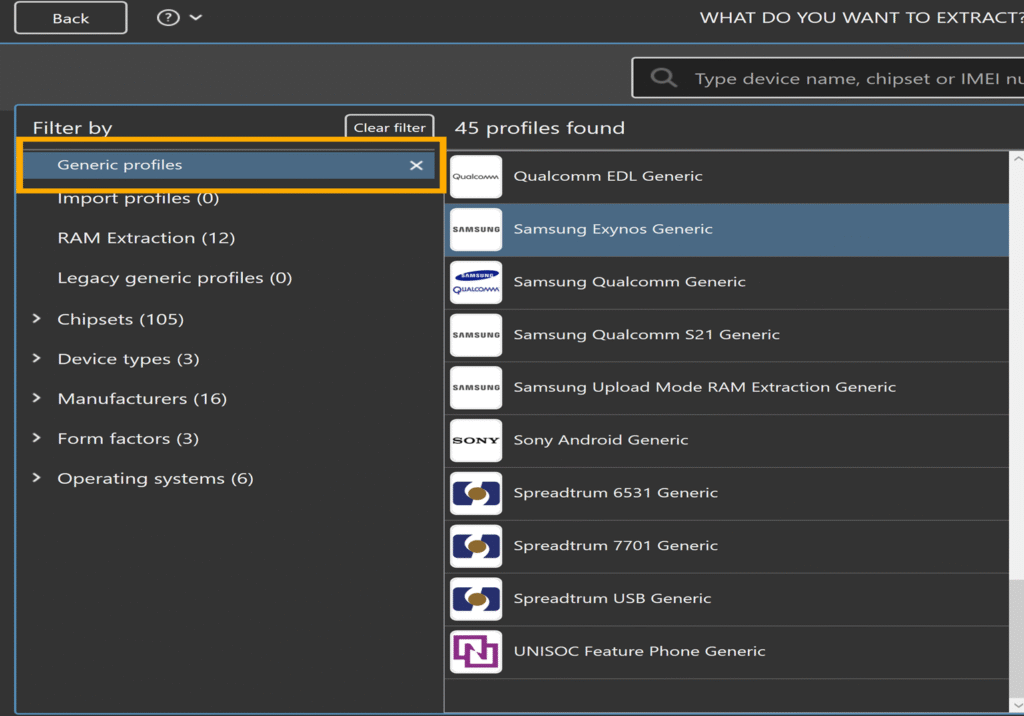1024x716 pixels.
Task: Click the device name search field
Action: coord(855,79)
